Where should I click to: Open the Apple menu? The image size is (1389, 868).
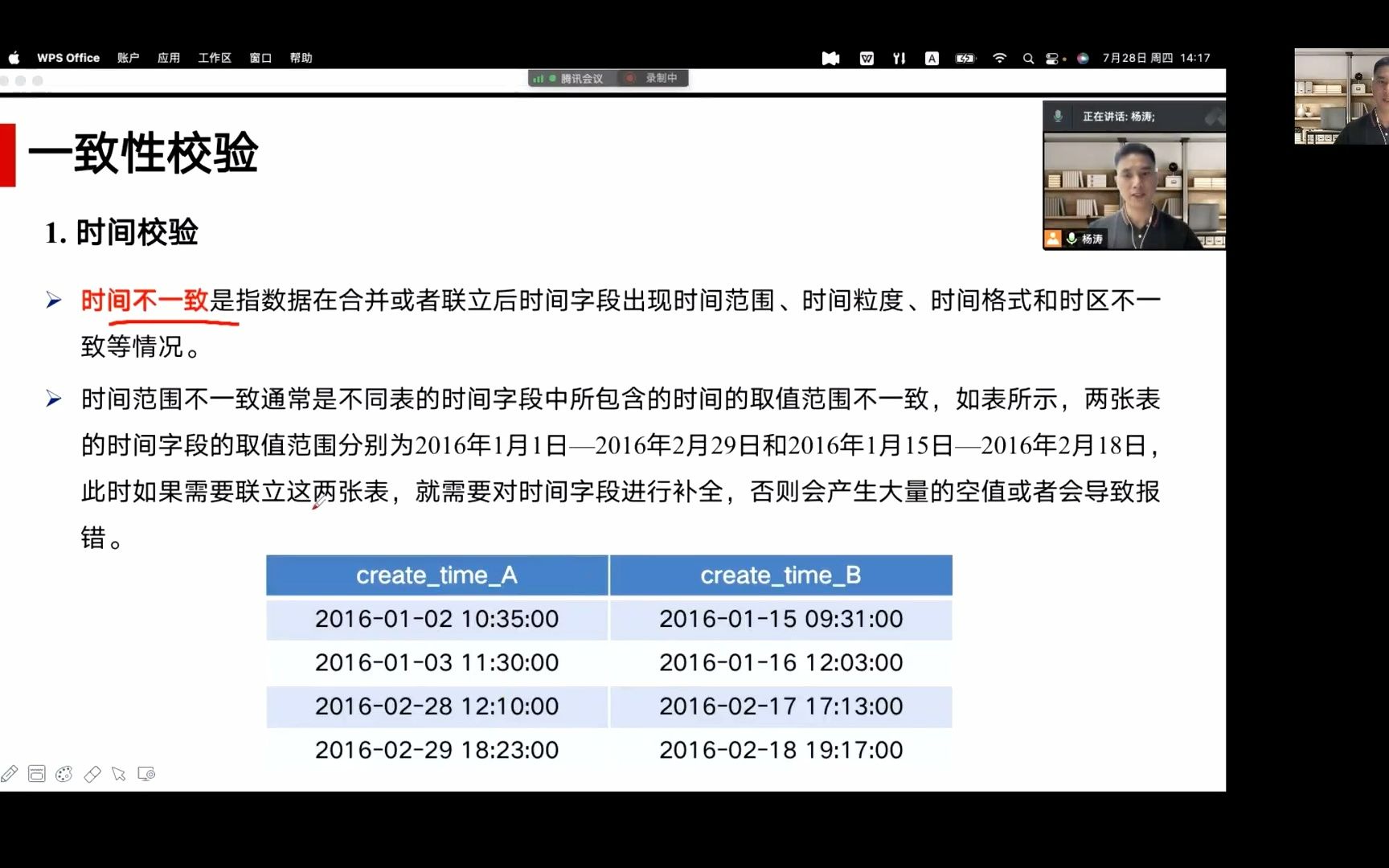14,58
